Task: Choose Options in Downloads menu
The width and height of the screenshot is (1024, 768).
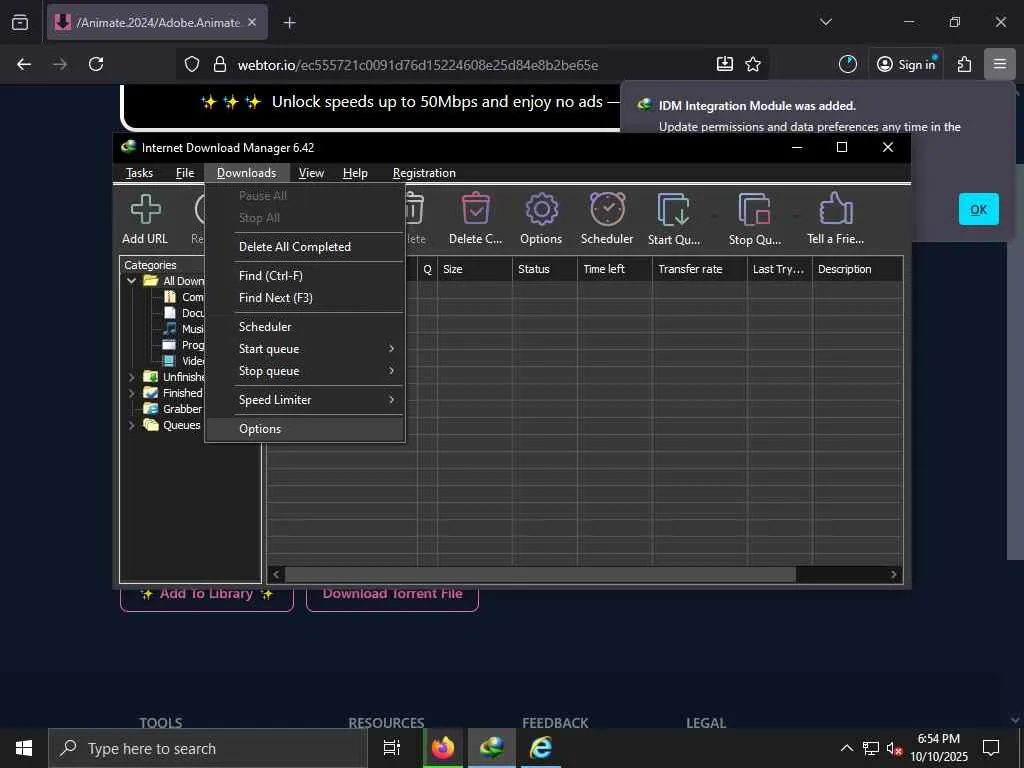Action: point(305,429)
